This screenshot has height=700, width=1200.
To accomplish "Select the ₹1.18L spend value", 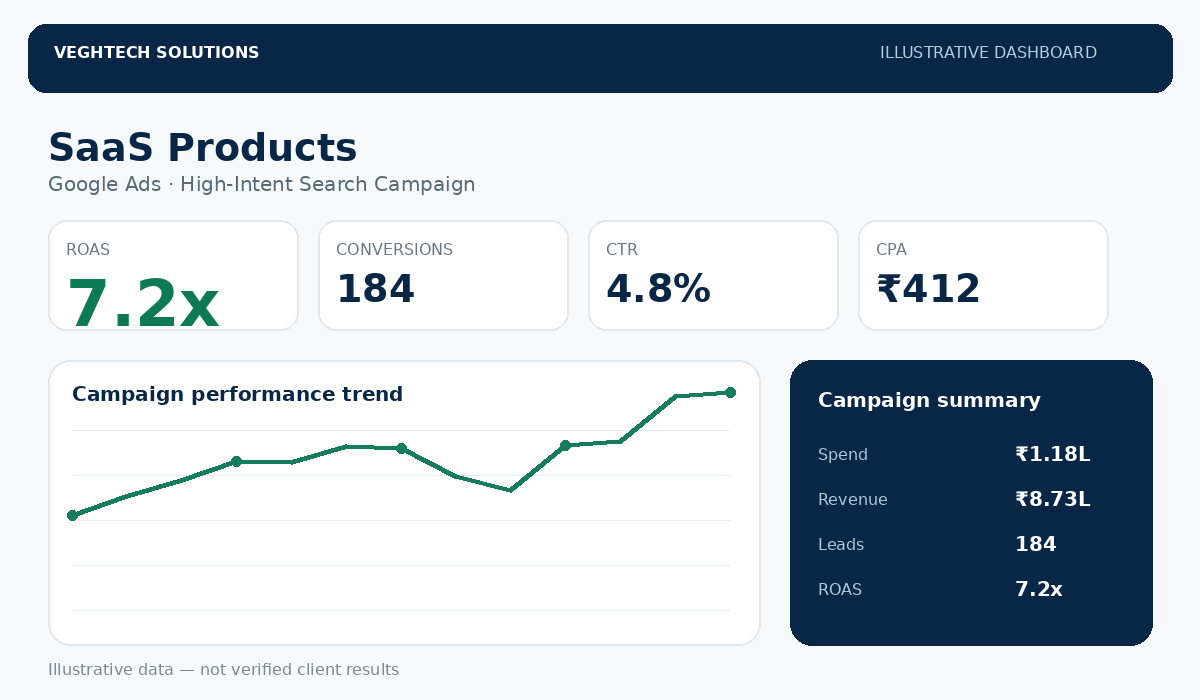I will (1052, 455).
